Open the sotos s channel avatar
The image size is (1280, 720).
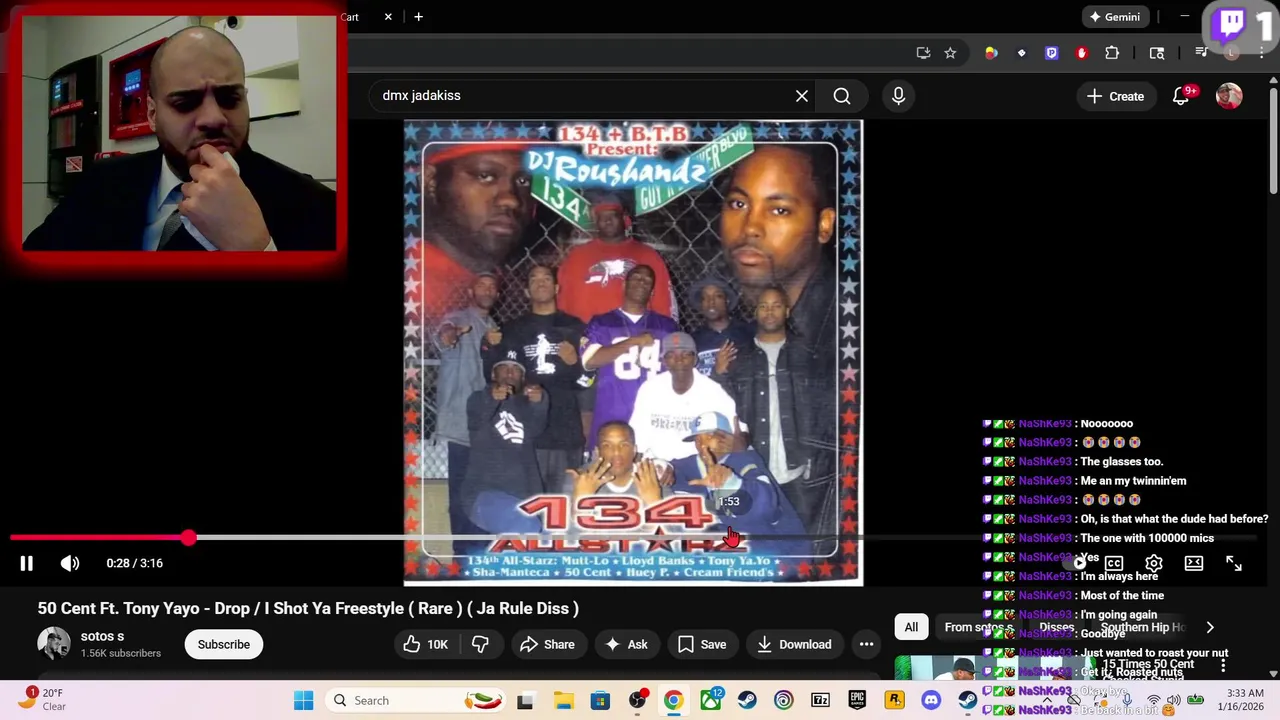pyautogui.click(x=54, y=644)
